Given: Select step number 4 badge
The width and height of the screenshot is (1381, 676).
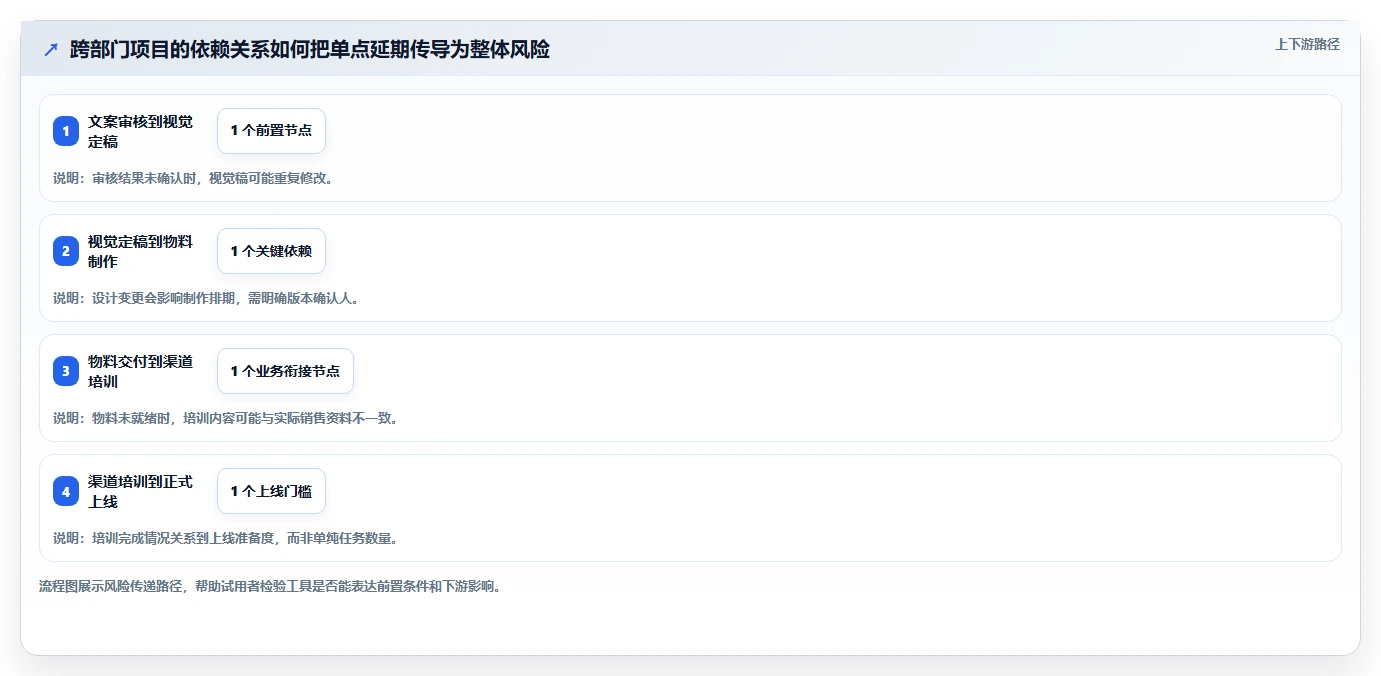Looking at the screenshot, I should 66,491.
